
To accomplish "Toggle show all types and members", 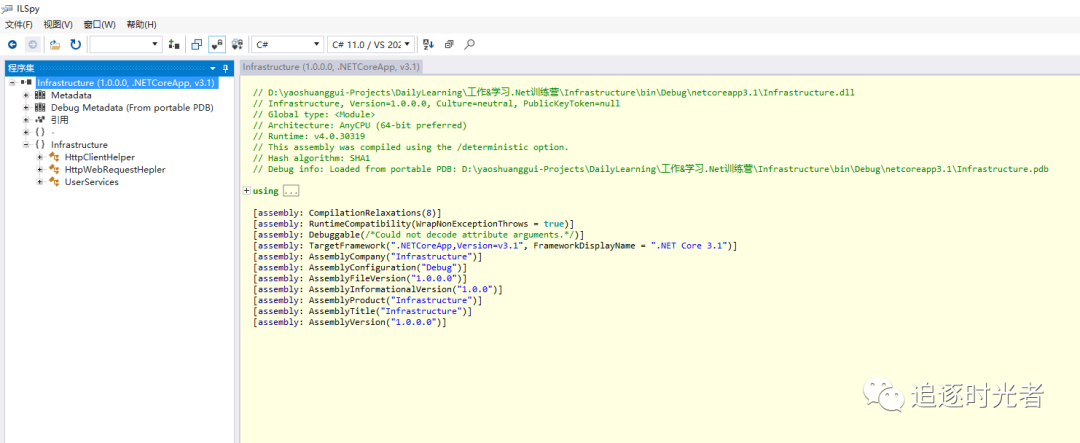I will click(238, 45).
